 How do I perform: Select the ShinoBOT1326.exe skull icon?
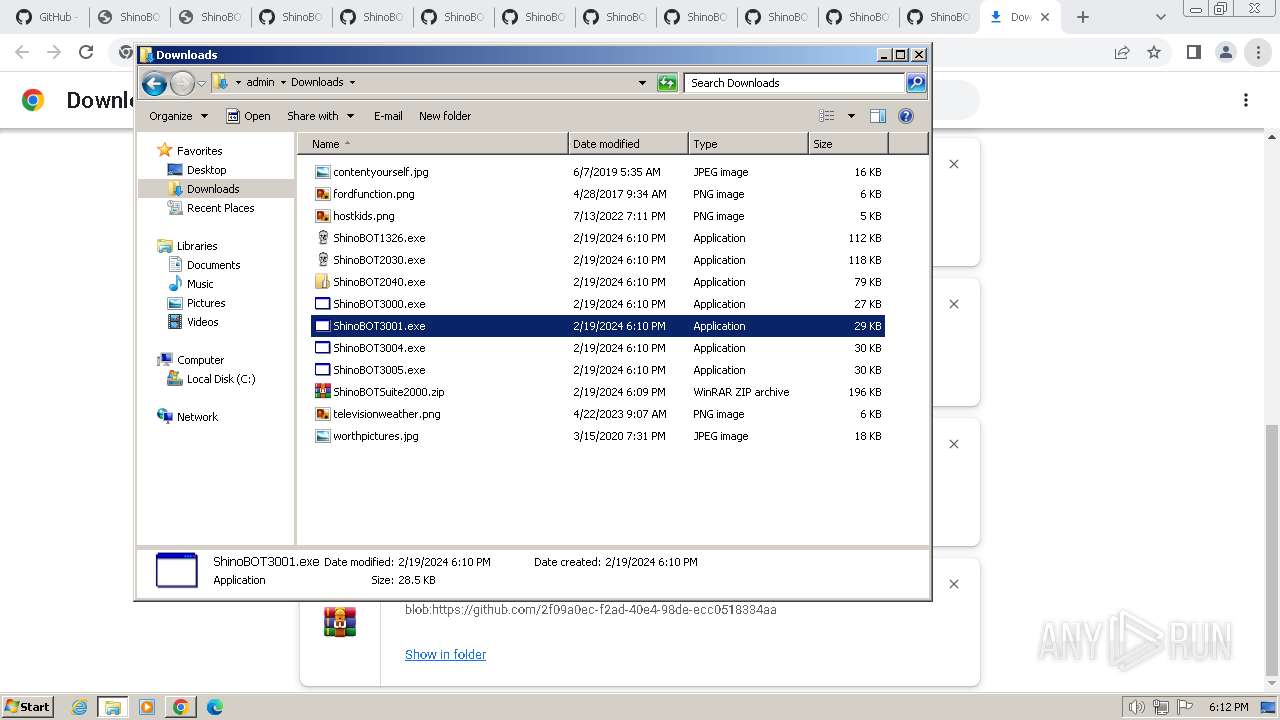[x=322, y=238]
